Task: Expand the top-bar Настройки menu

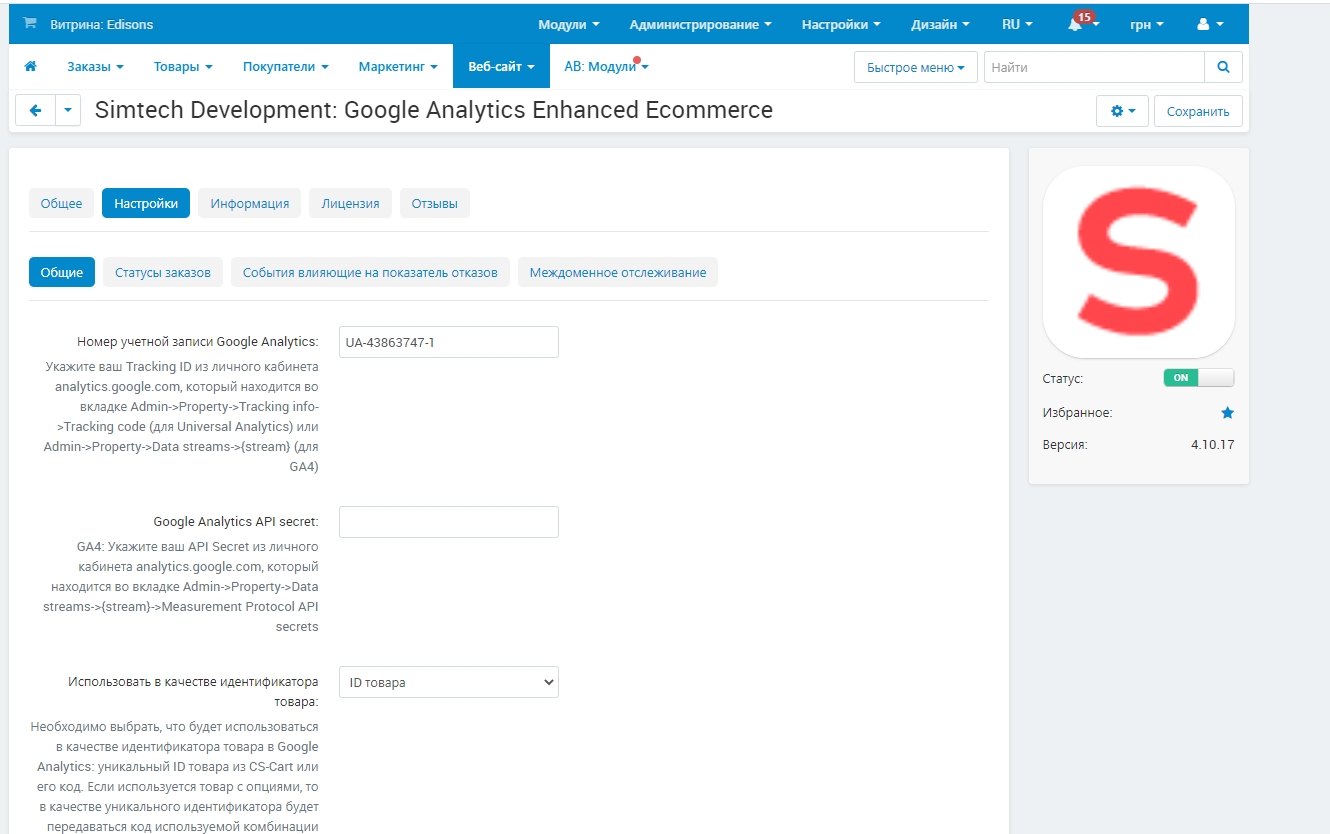Action: (x=841, y=24)
